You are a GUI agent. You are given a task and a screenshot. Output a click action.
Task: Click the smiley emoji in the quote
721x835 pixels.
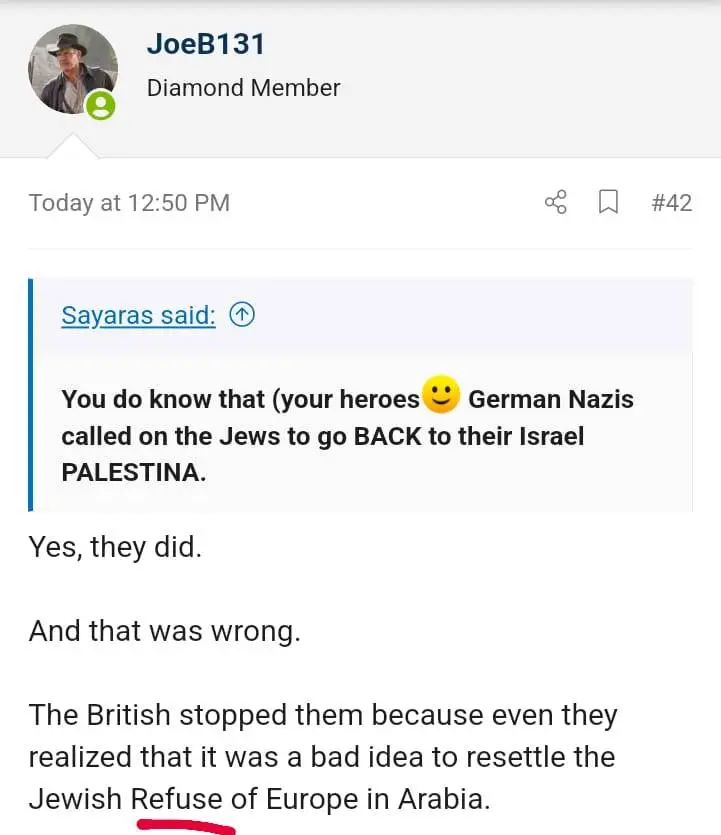point(441,397)
